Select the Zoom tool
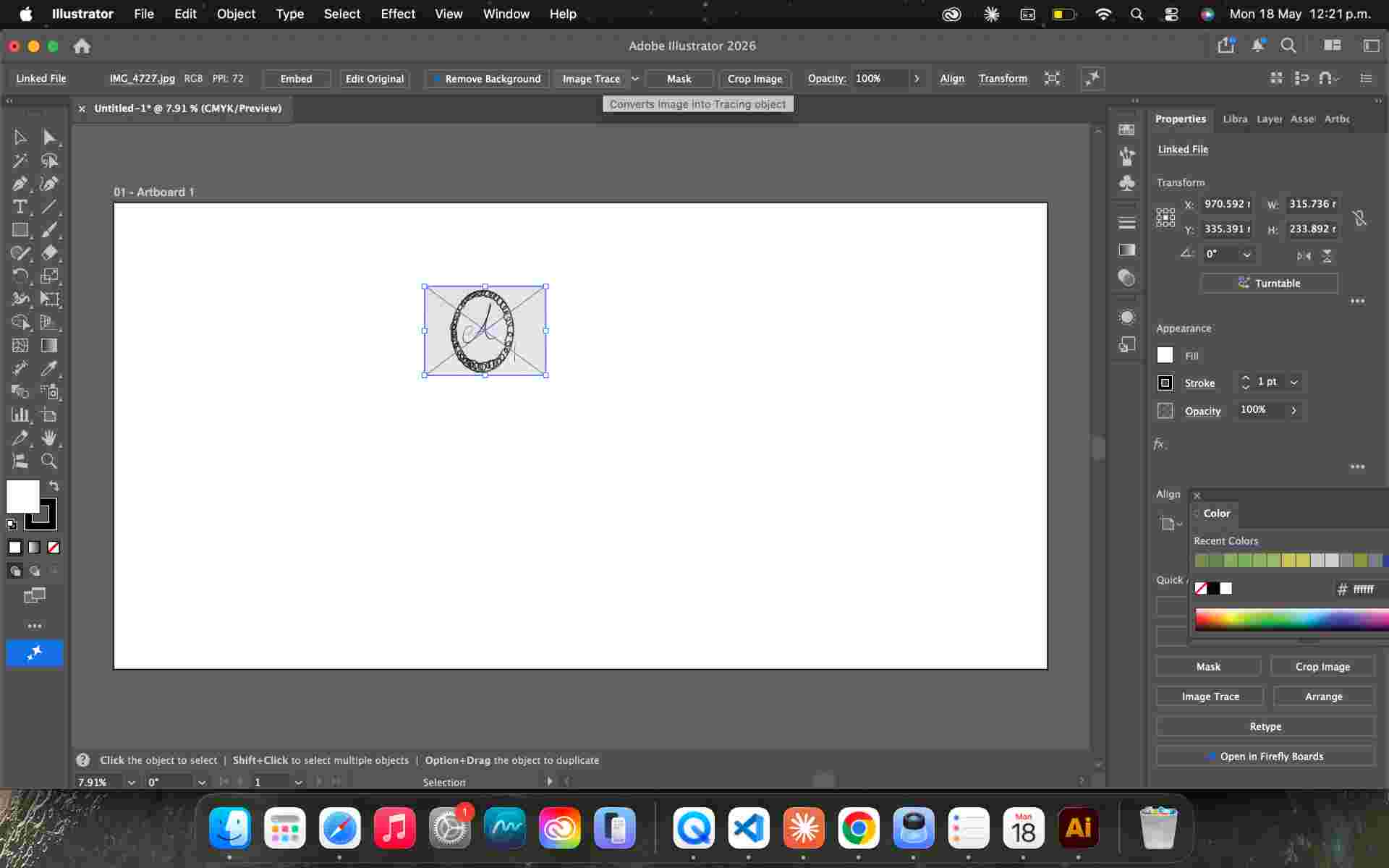1389x868 pixels. [x=49, y=461]
